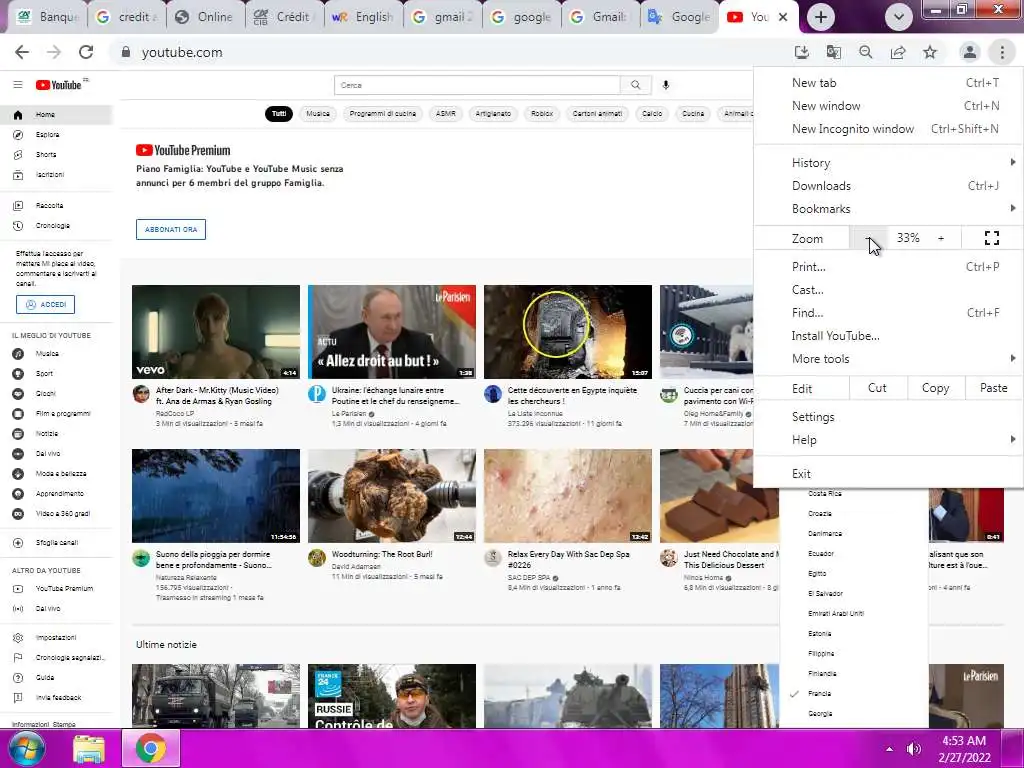The image size is (1024, 768).
Task: Expand the History submenu
Action: pos(889,163)
